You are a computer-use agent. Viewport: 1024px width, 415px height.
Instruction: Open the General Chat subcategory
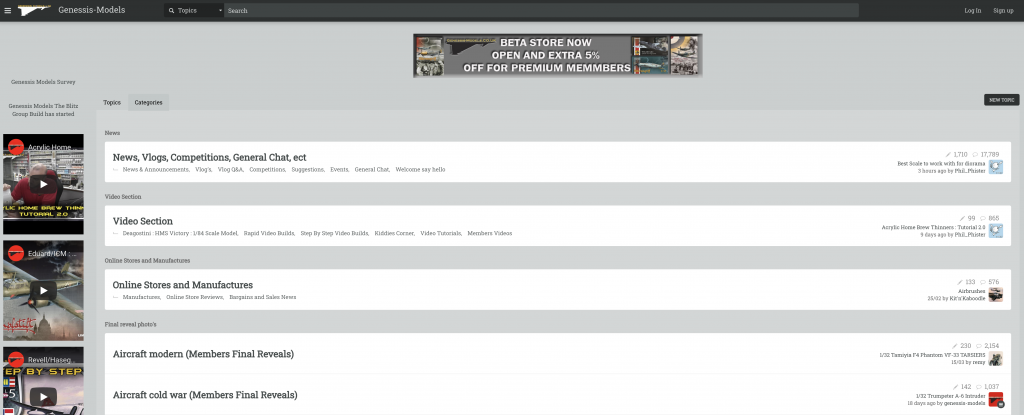pos(372,169)
